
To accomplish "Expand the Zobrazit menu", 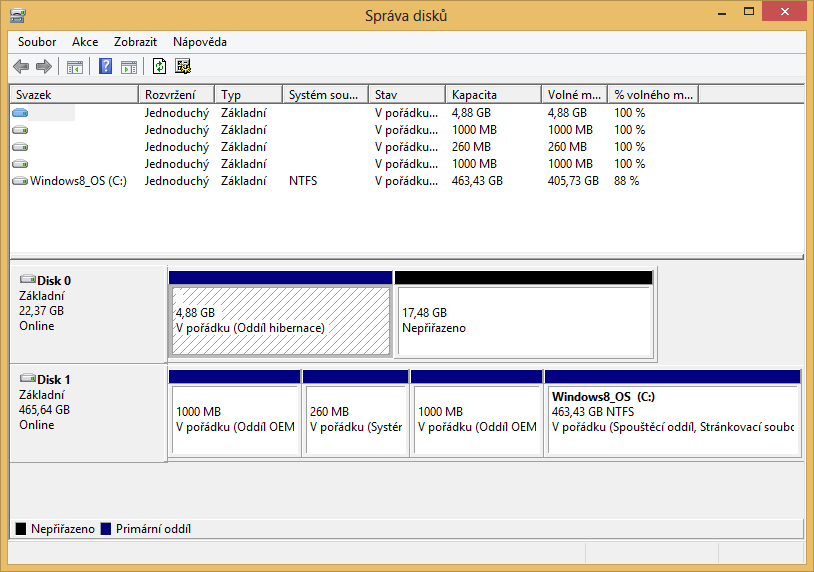I will pos(135,42).
